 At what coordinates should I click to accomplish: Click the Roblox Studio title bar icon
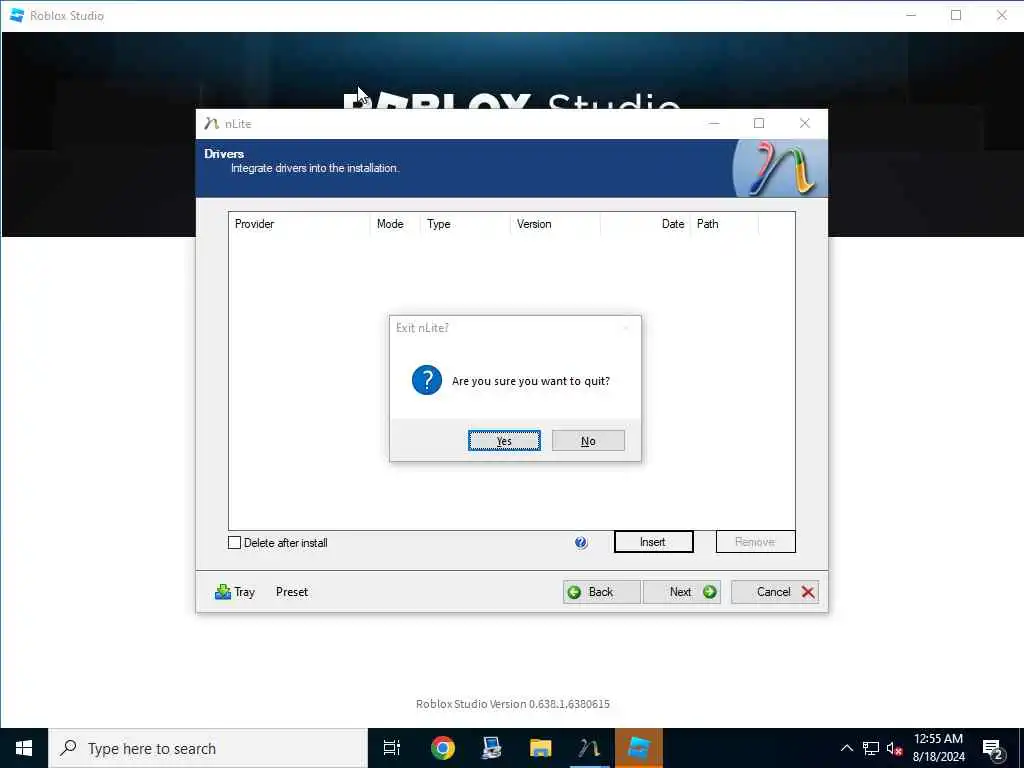pos(17,15)
